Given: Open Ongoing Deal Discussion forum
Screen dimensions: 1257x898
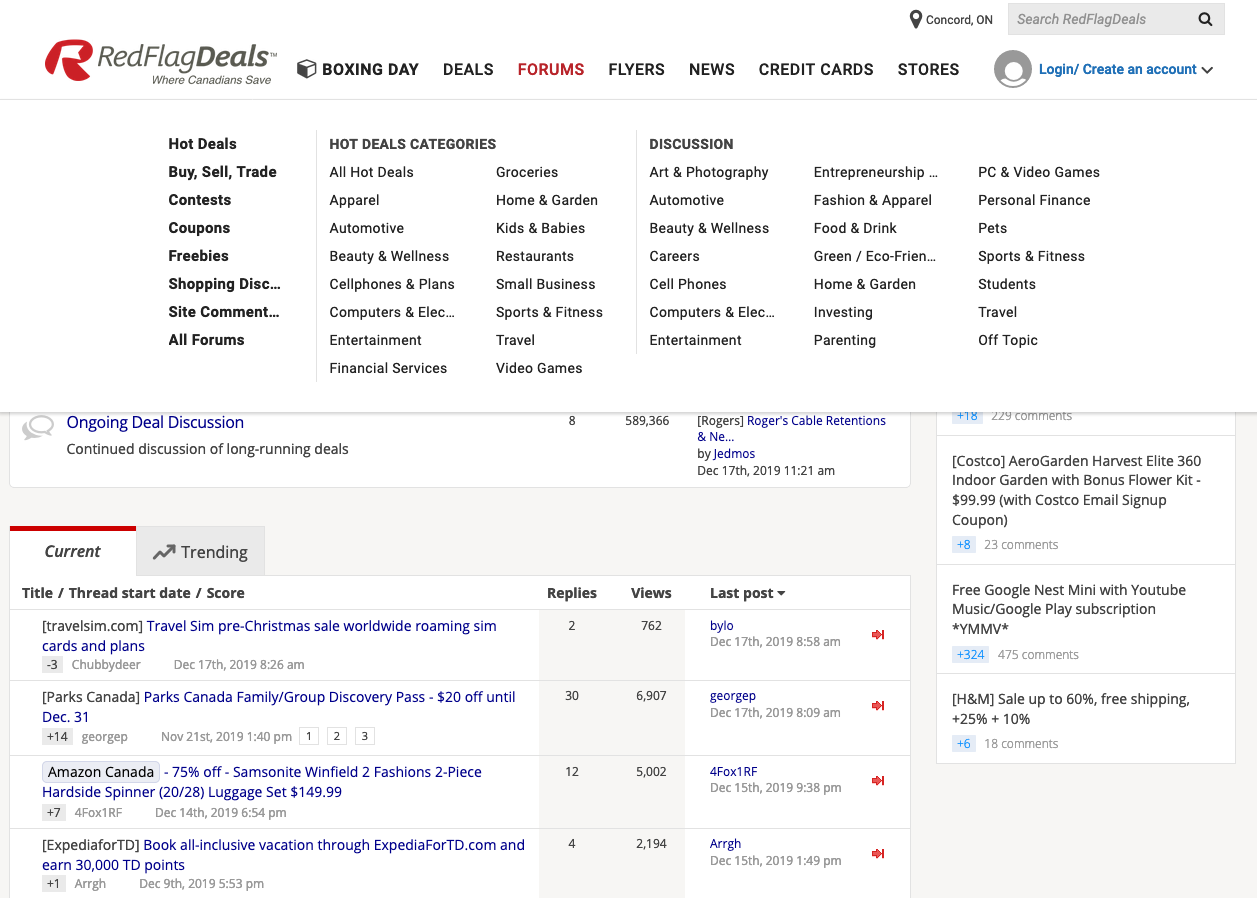Looking at the screenshot, I should (155, 422).
